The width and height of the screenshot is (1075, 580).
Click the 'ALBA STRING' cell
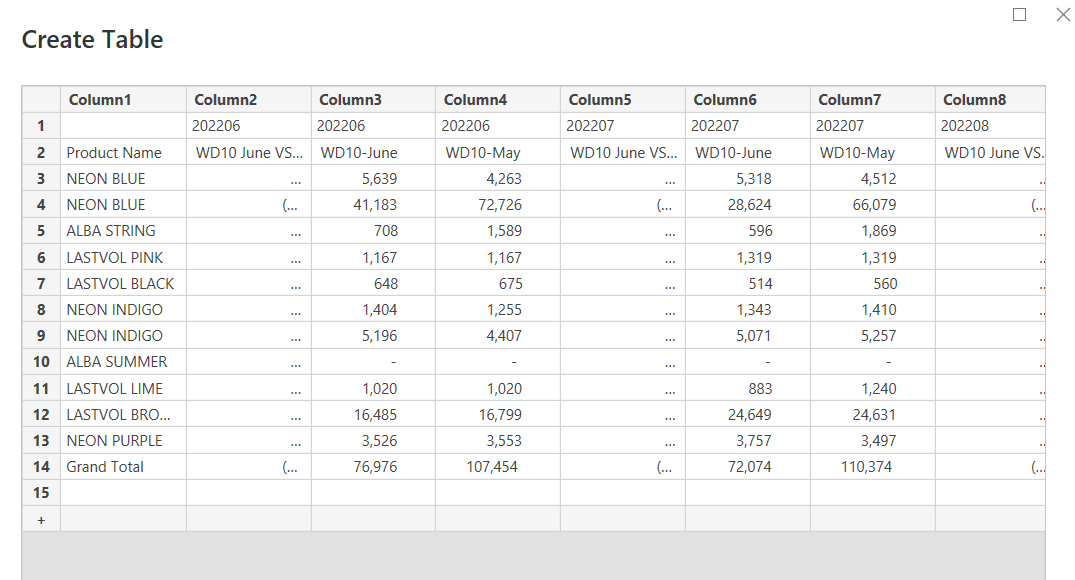pyautogui.click(x=123, y=231)
